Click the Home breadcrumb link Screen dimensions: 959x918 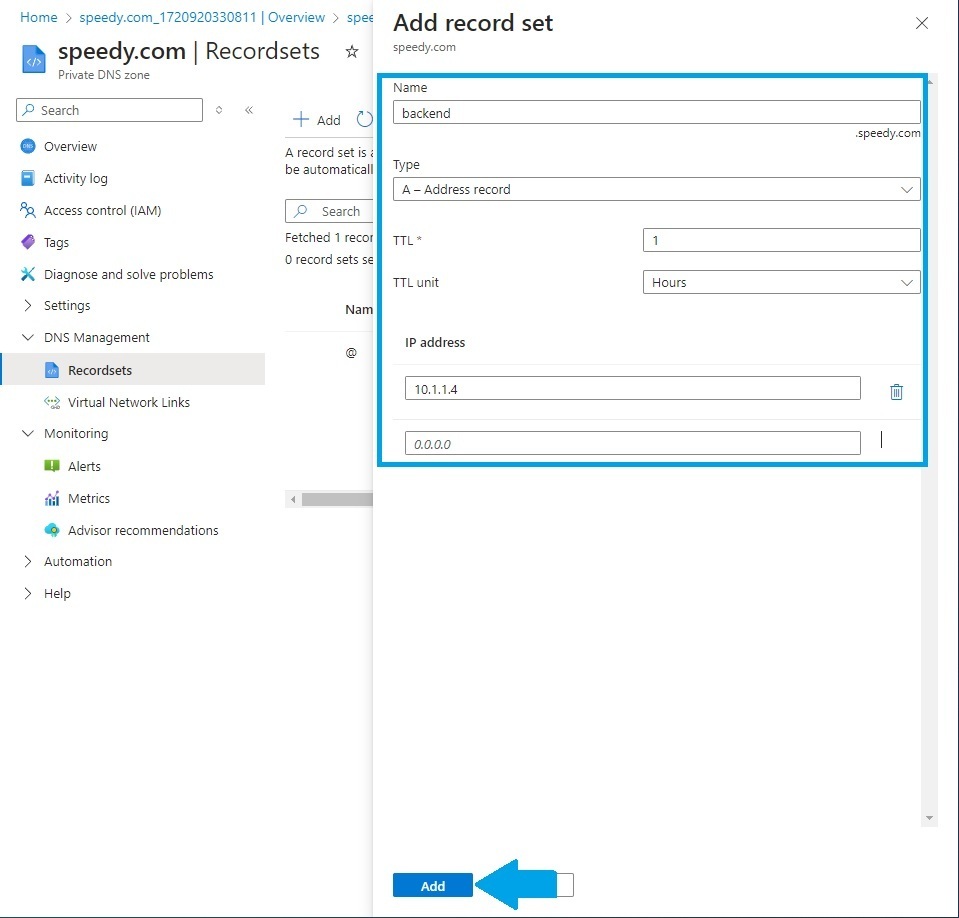point(39,17)
